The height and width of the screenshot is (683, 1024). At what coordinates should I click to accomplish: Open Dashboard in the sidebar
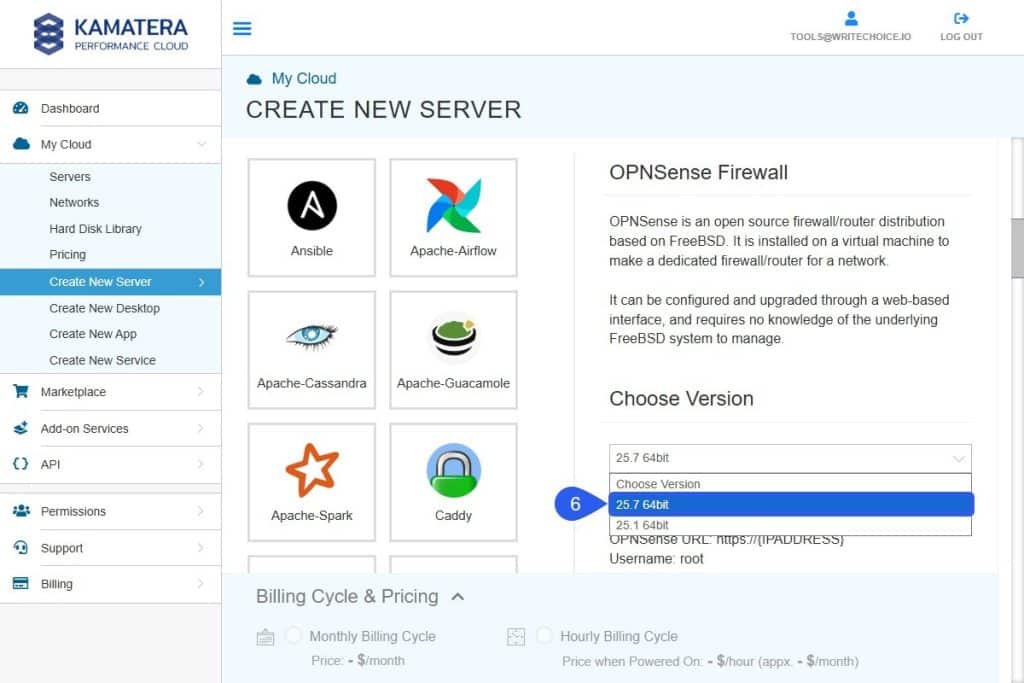tap(70, 108)
